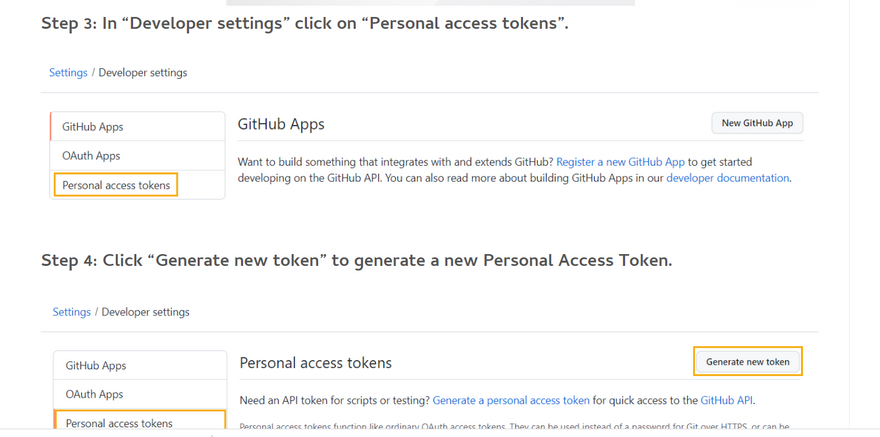Viewport: 880px width, 437px height.
Task: Click the Personal access tokens panel heading
Action: point(316,363)
